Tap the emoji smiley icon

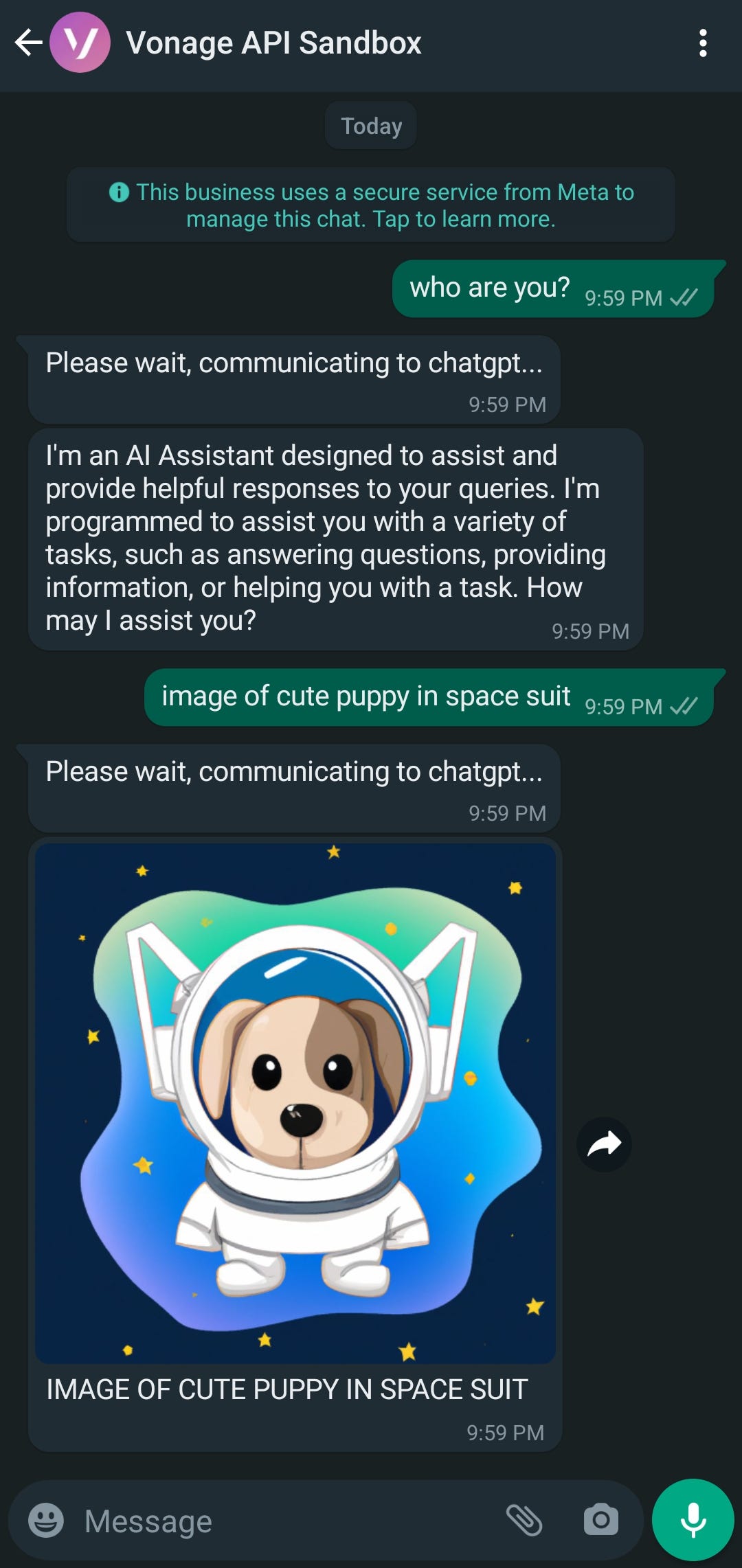point(46,1520)
